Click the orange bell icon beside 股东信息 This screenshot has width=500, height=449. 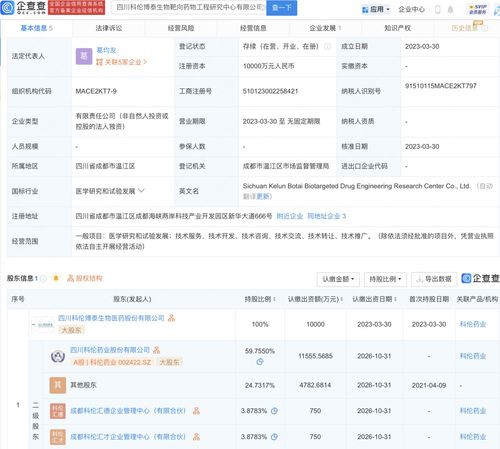point(56,278)
